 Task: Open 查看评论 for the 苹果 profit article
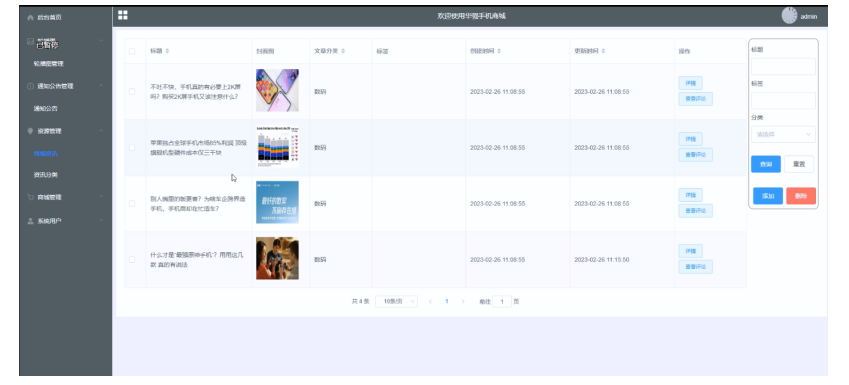point(696,155)
